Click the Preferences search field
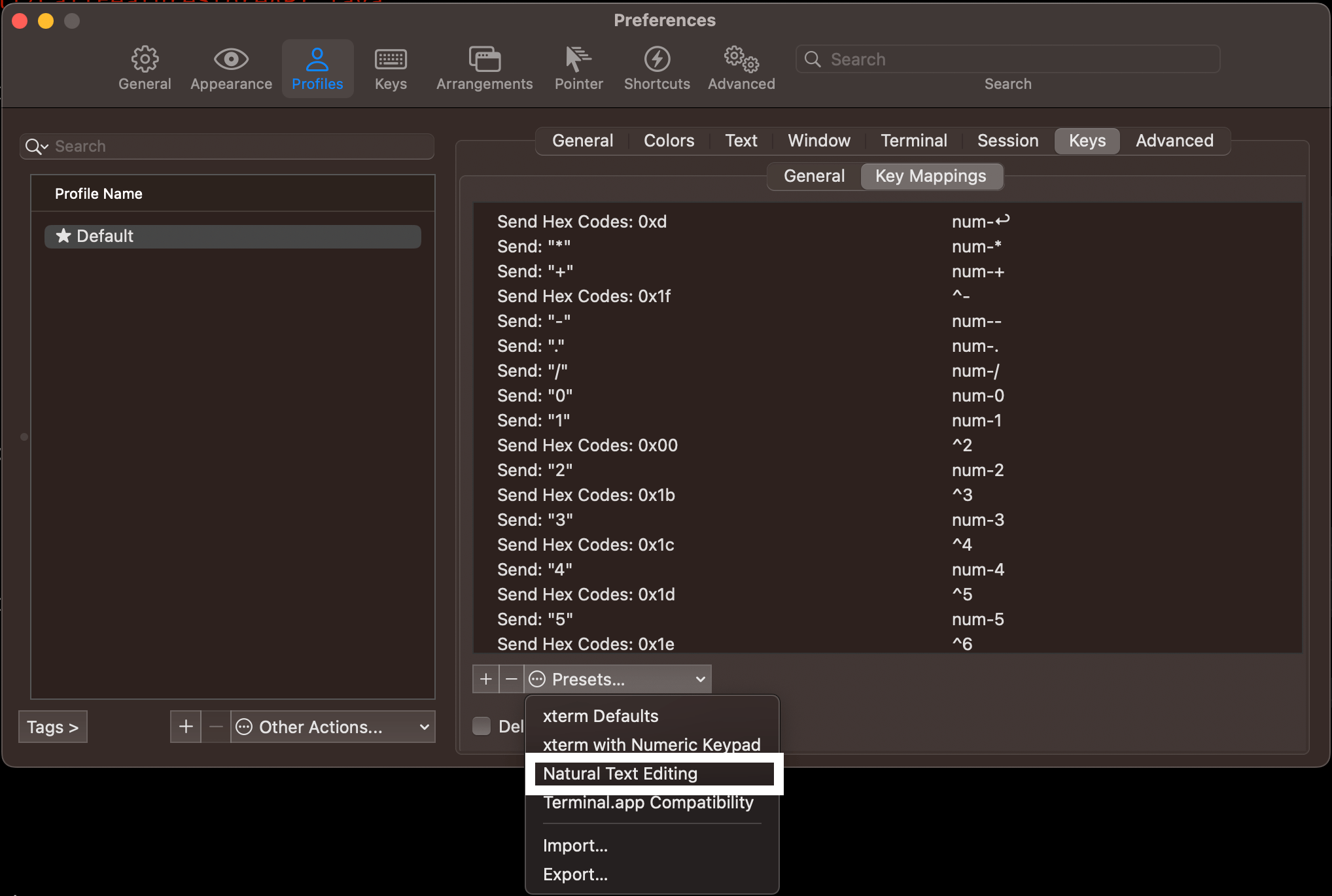 coord(1008,60)
